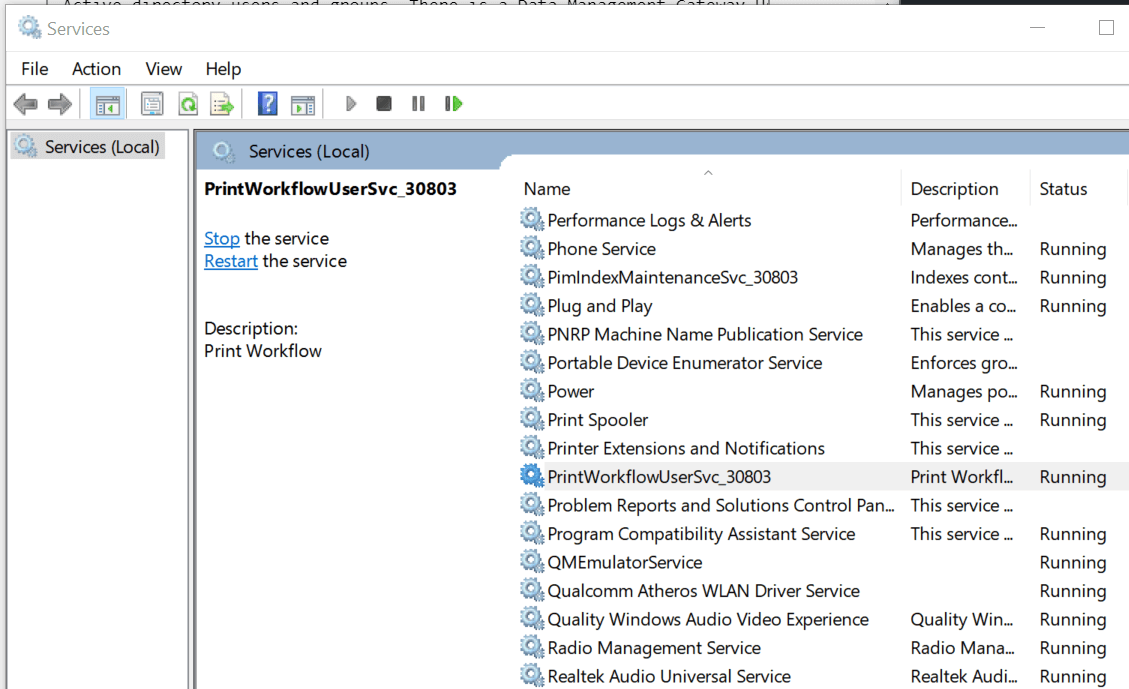Click gear icon beside PNRP Machine Name Publication
Viewport: 1129px width, 689px height.
point(532,333)
